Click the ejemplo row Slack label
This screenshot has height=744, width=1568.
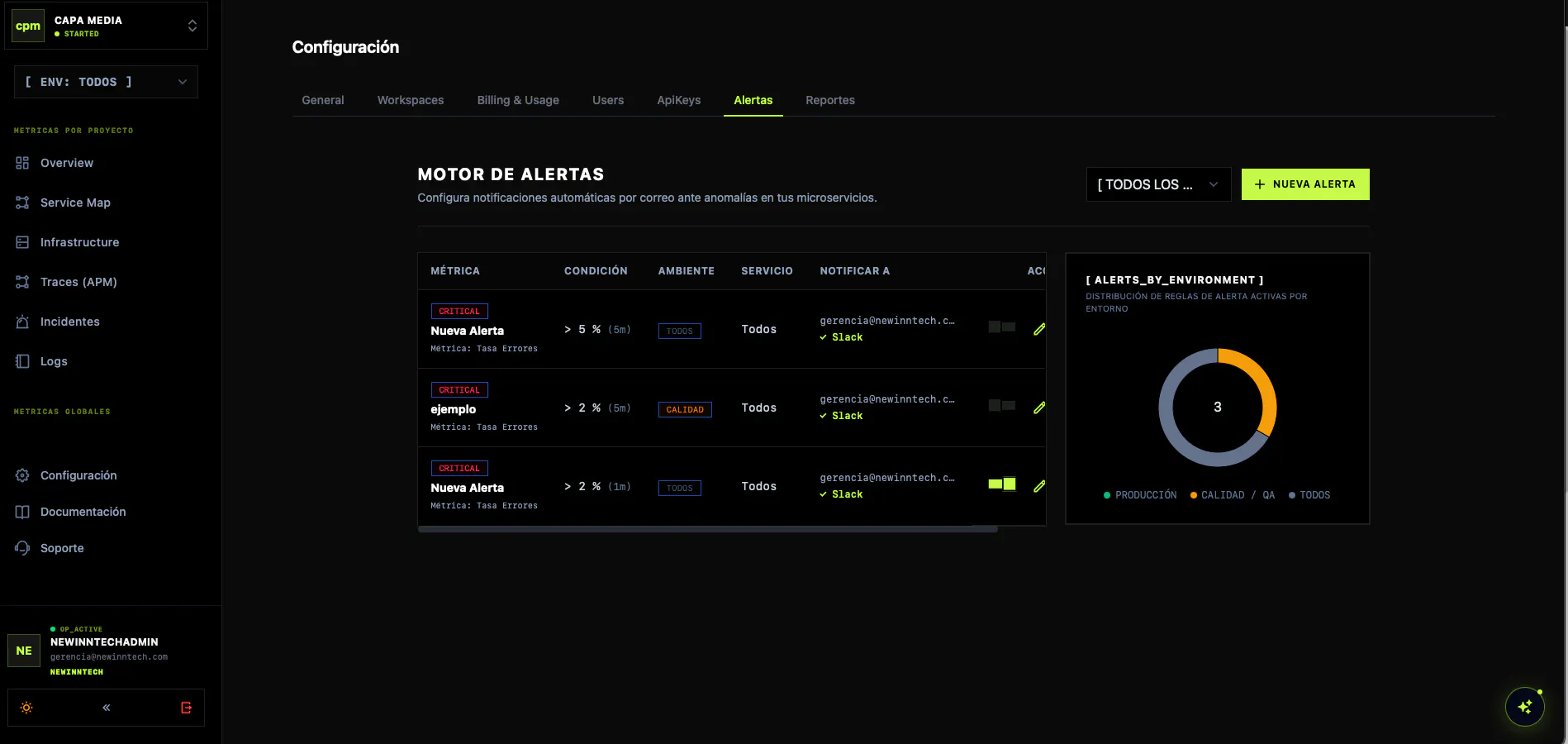point(847,416)
